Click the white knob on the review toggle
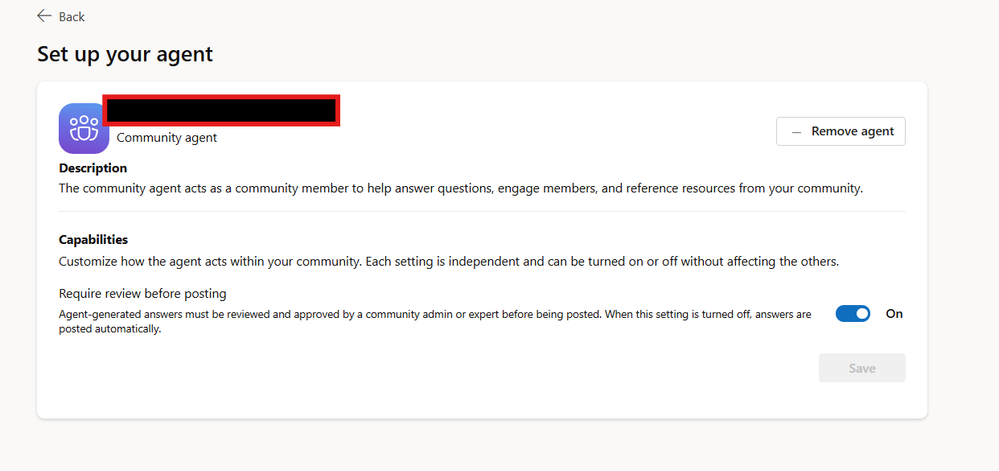 (862, 314)
